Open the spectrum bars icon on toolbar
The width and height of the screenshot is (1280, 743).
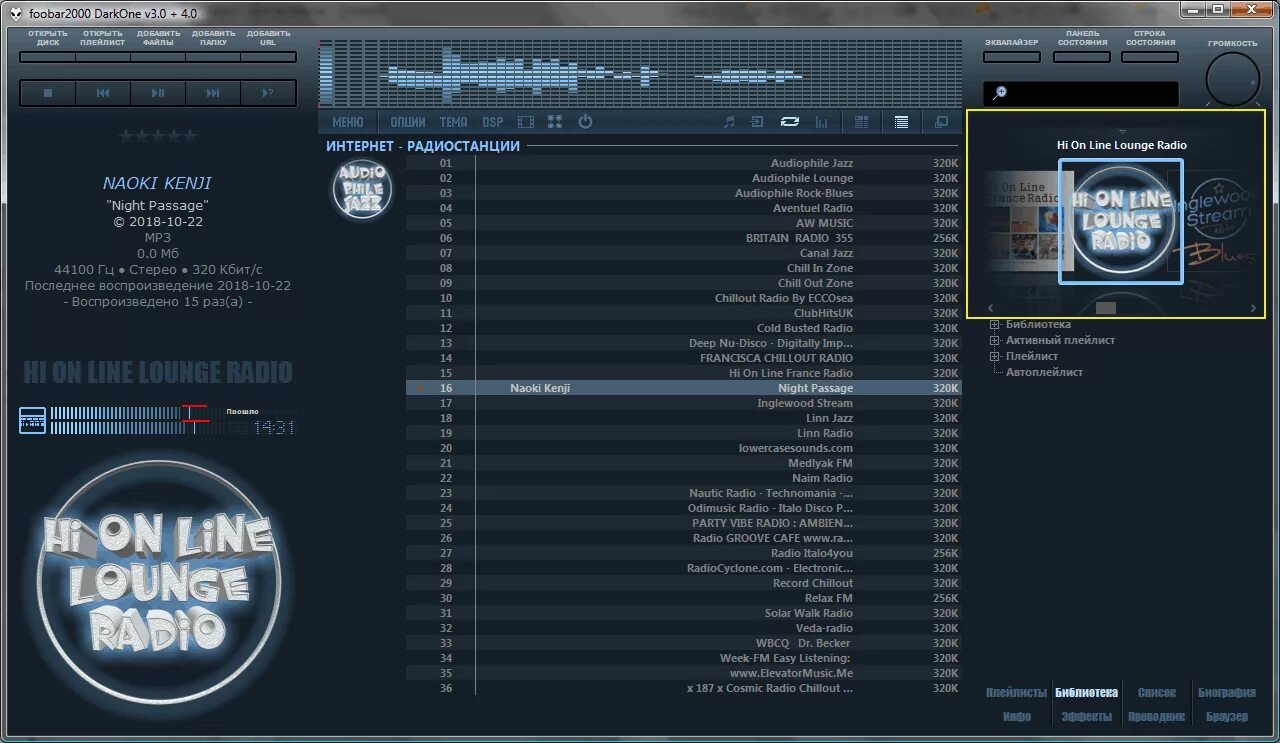(x=820, y=122)
